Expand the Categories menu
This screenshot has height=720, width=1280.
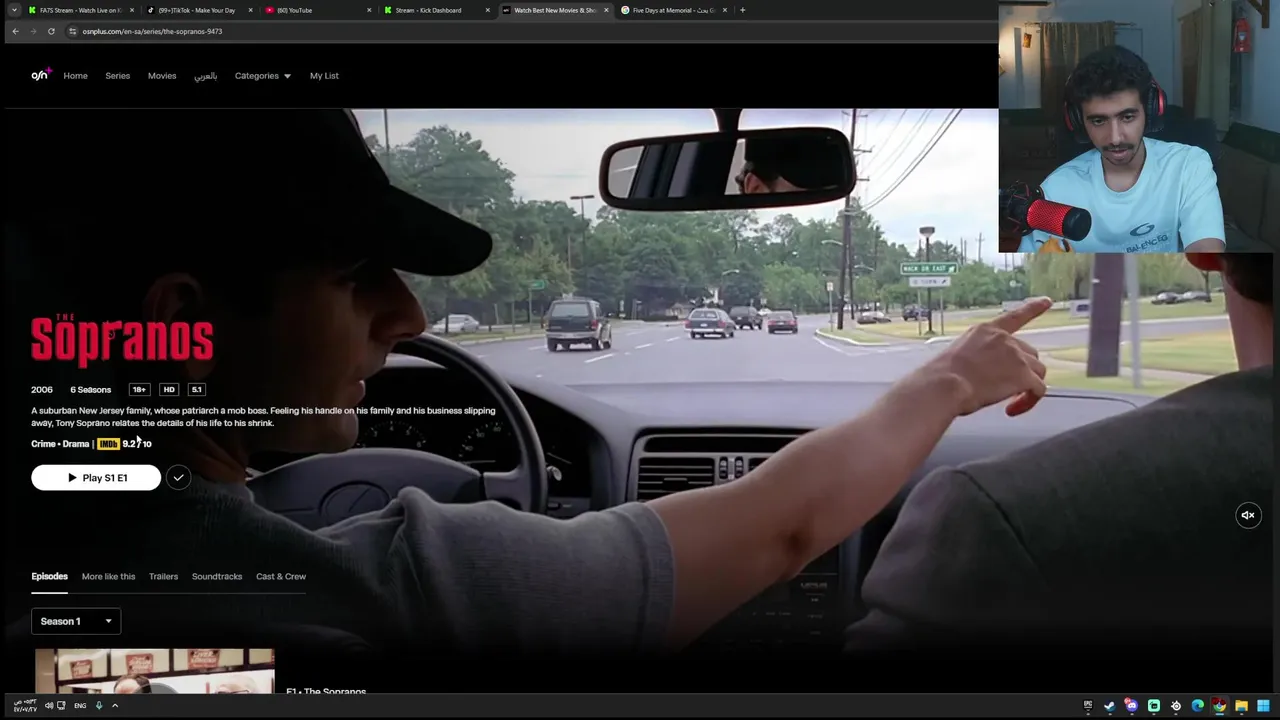pos(263,76)
